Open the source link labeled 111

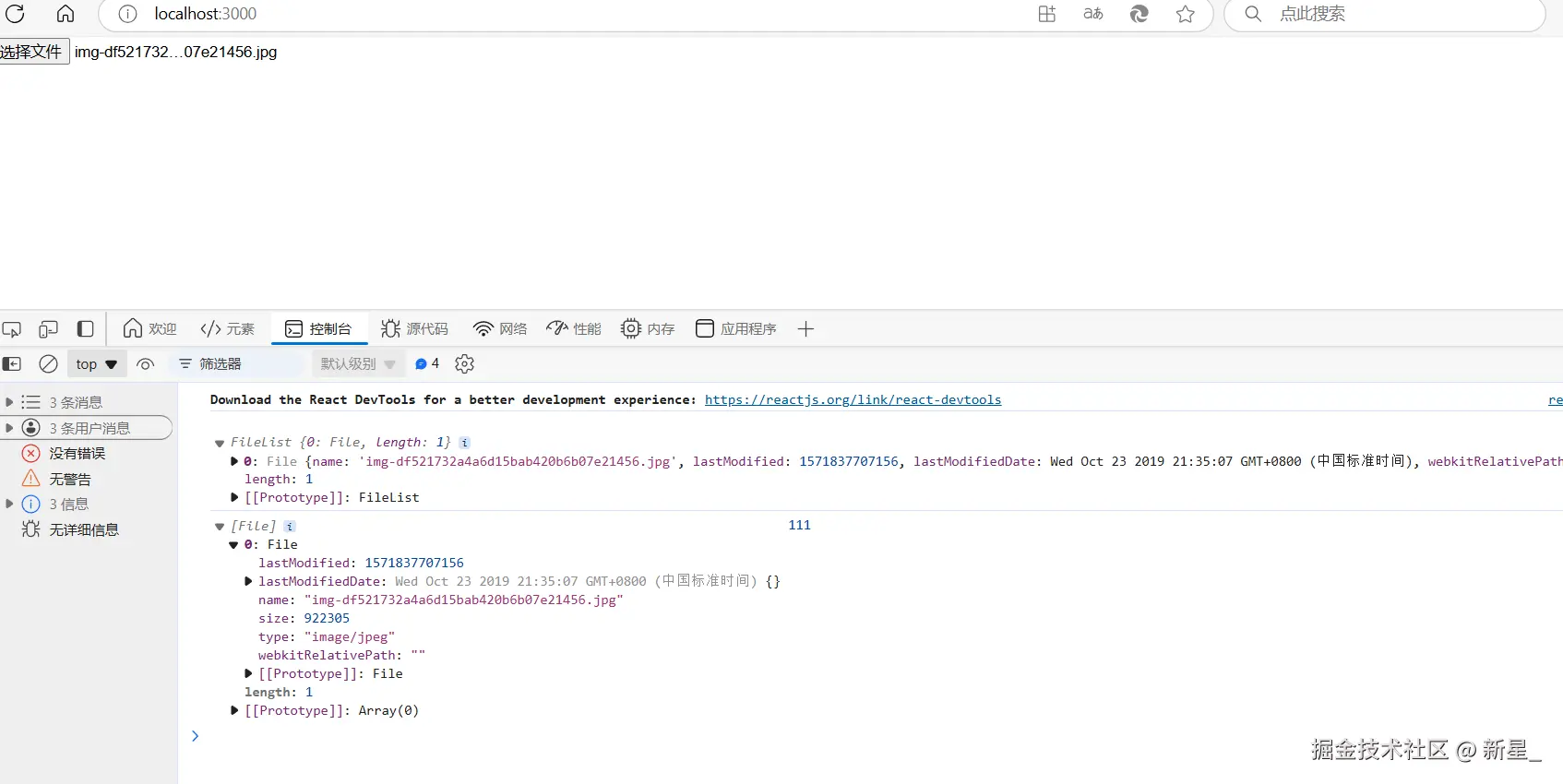coord(799,525)
